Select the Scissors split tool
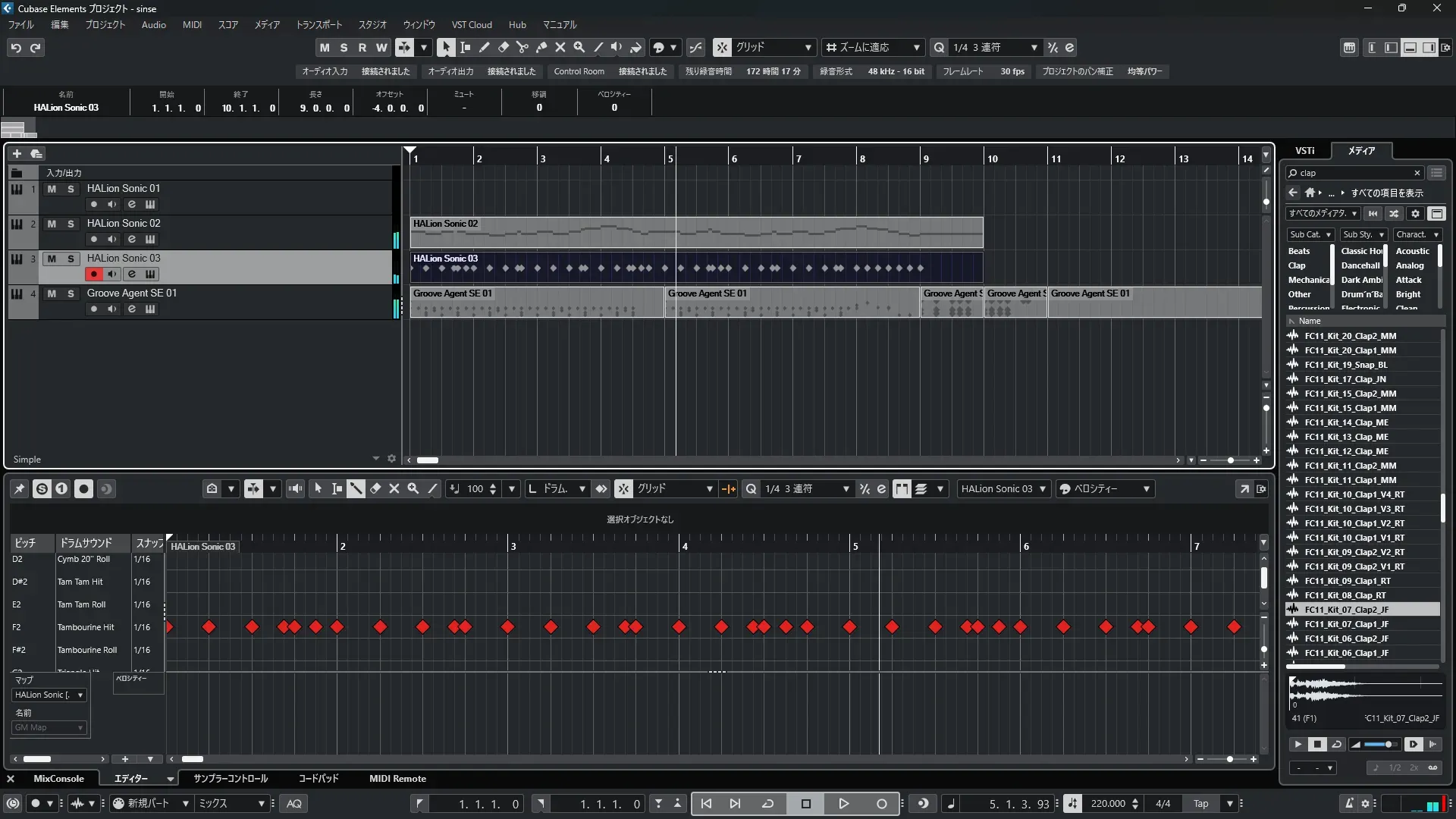Screen dimensions: 1456x819 pyautogui.click(x=522, y=47)
